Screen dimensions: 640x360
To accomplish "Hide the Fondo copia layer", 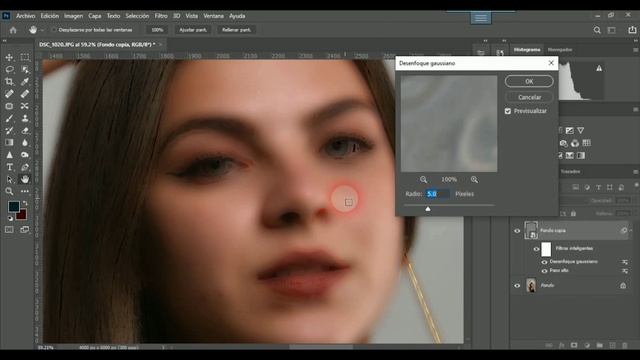I will (517, 231).
